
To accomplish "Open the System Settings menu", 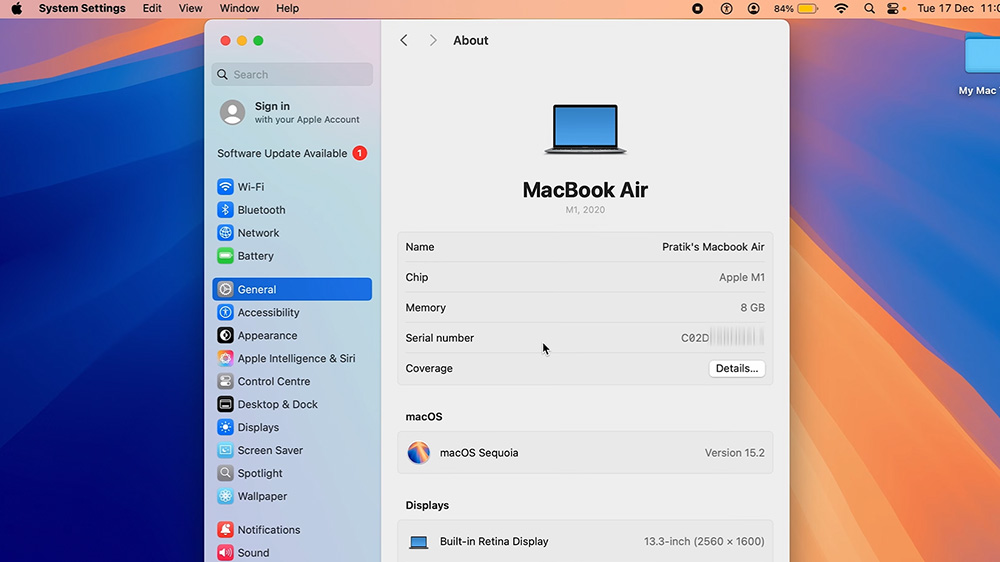I will point(82,8).
